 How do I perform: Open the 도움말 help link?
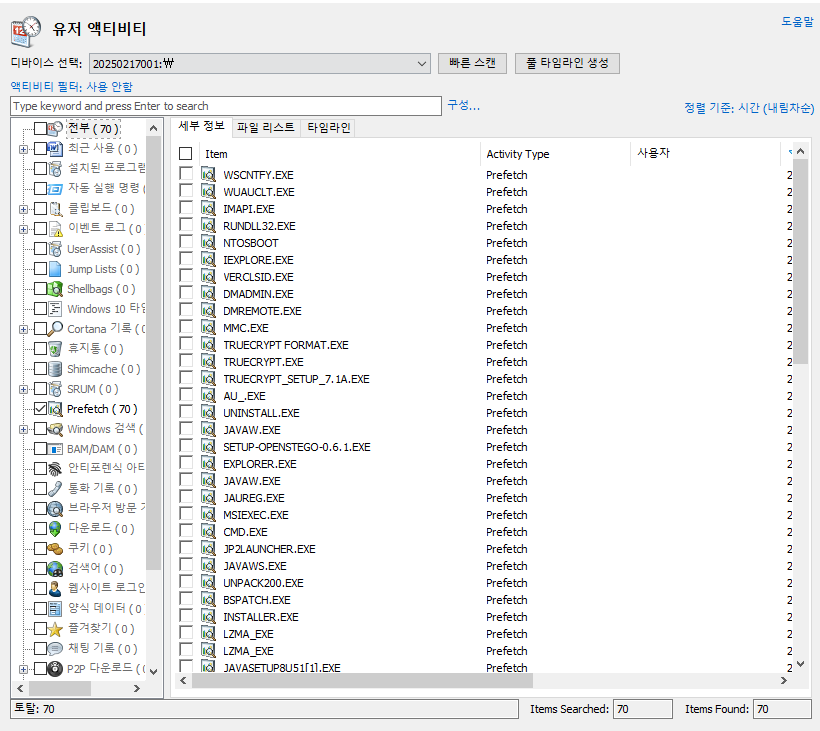[798, 21]
